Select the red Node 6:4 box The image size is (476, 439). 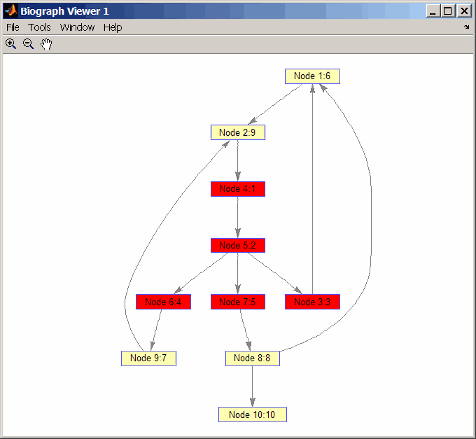163,302
